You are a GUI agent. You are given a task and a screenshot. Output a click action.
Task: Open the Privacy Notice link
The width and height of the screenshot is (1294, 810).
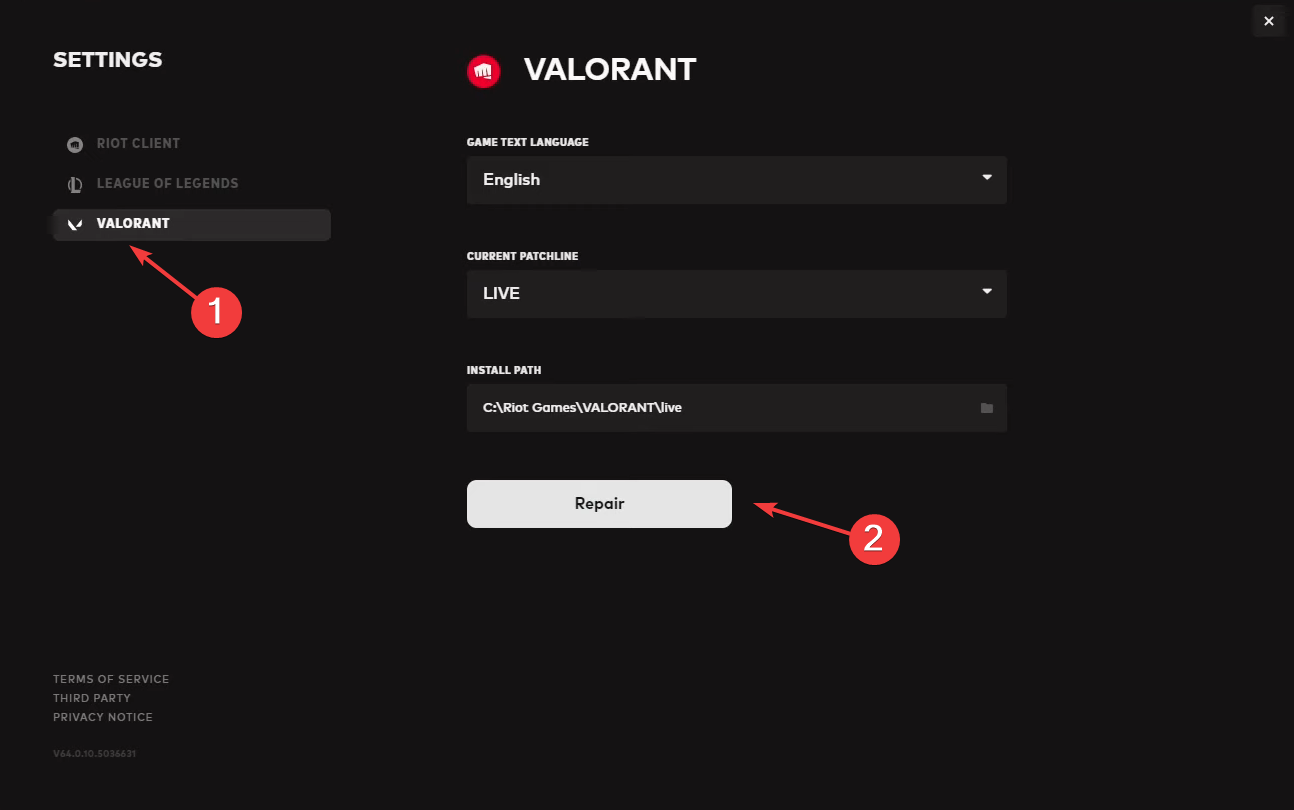(103, 717)
